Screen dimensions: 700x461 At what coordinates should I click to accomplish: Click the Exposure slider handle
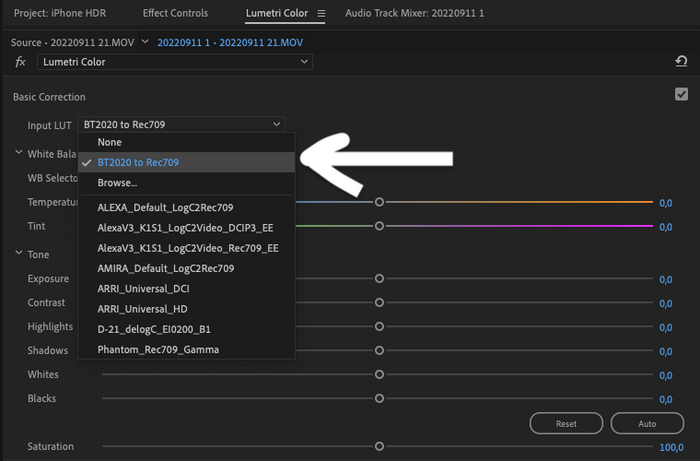click(x=379, y=279)
